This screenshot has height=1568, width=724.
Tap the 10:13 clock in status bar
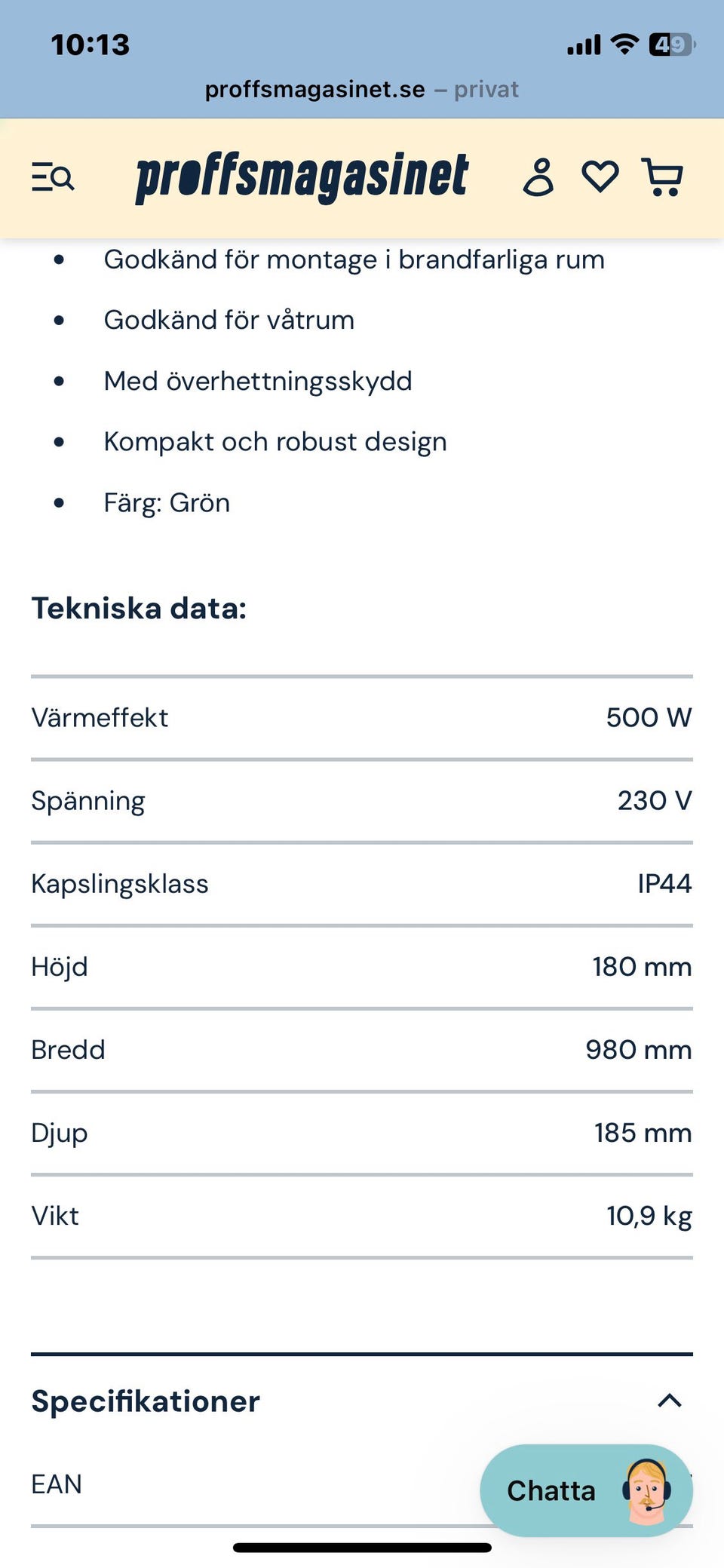(x=90, y=44)
